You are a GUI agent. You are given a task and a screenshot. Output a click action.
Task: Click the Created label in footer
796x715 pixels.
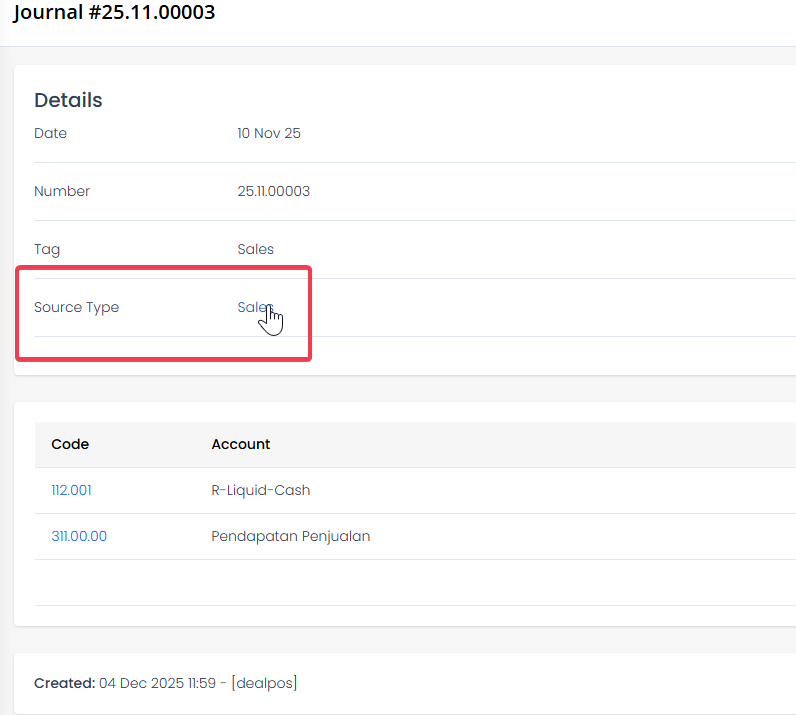point(64,684)
